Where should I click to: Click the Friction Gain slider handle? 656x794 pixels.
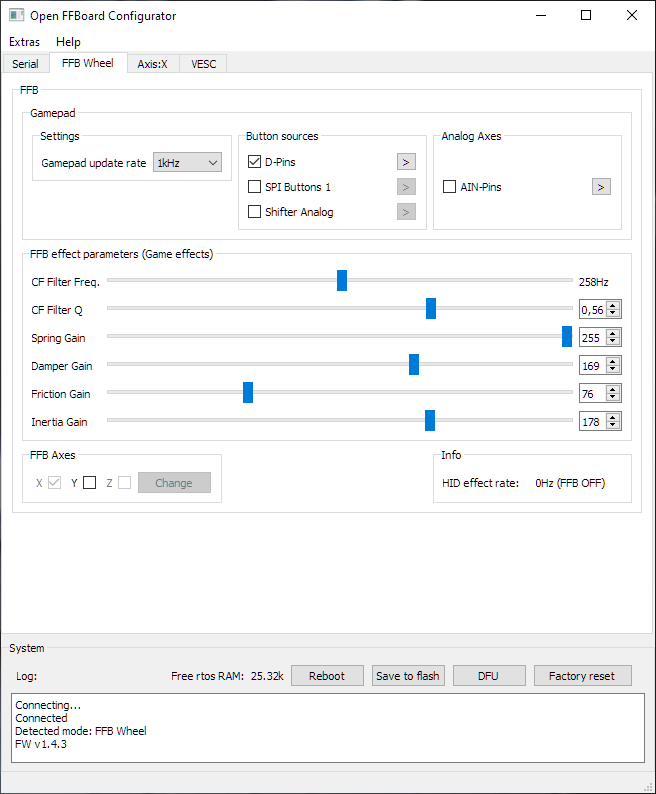tap(248, 392)
